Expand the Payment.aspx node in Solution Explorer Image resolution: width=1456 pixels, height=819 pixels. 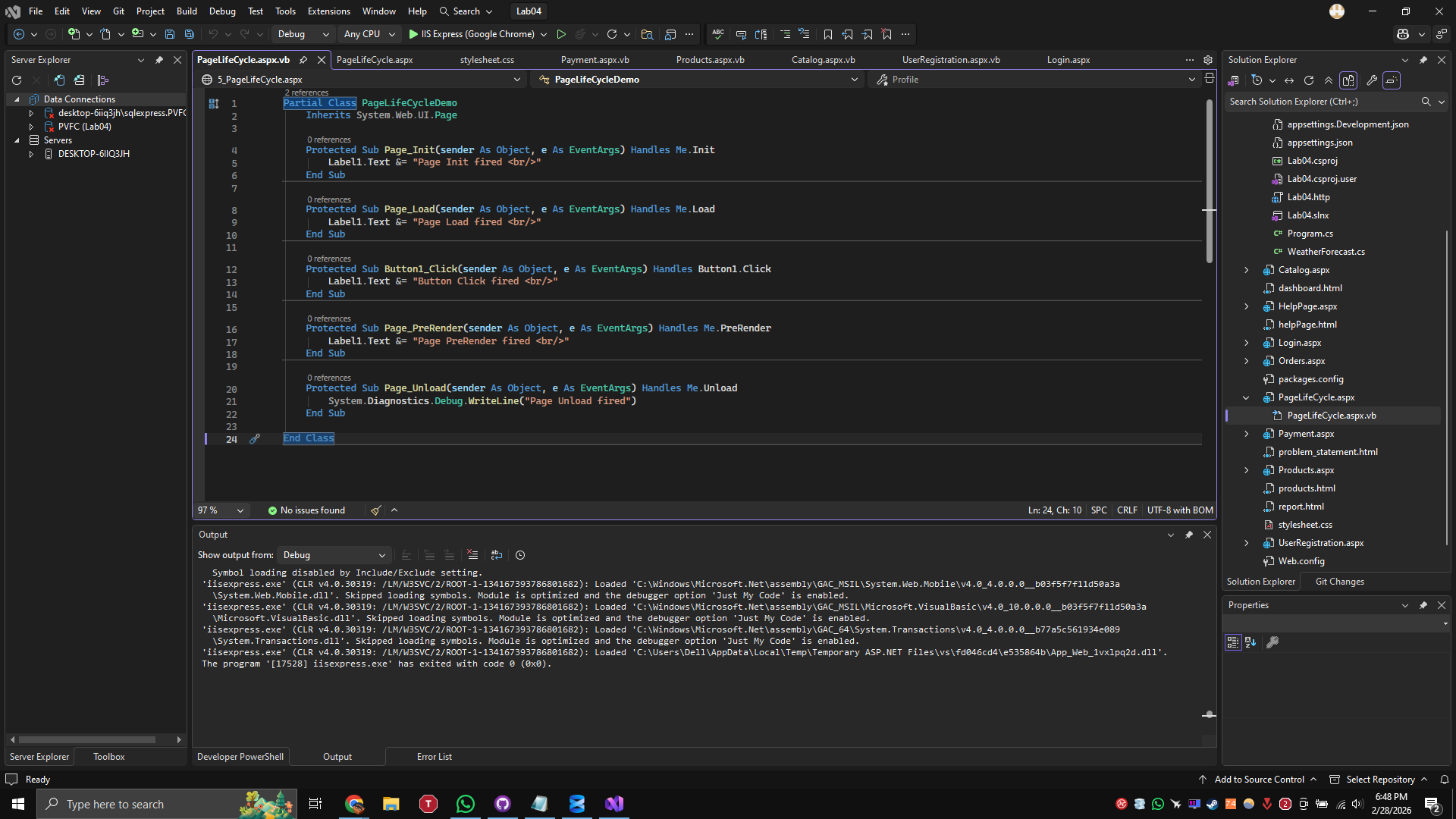[x=1246, y=434]
